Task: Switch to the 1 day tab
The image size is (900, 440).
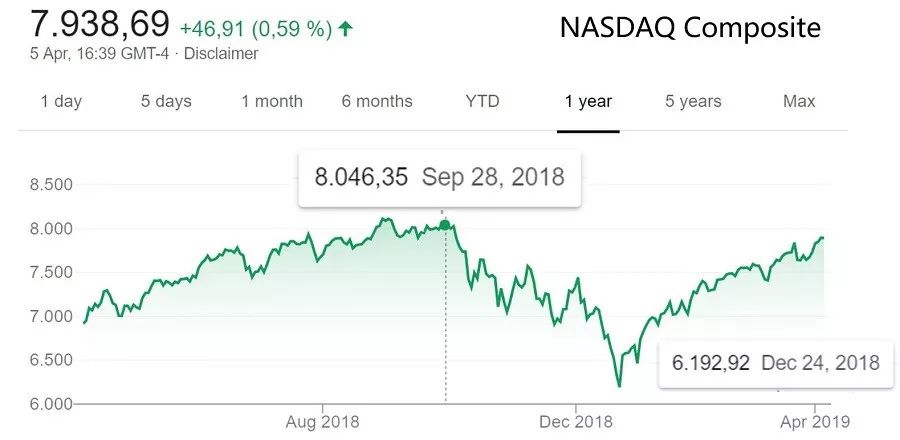Action: click(x=61, y=101)
